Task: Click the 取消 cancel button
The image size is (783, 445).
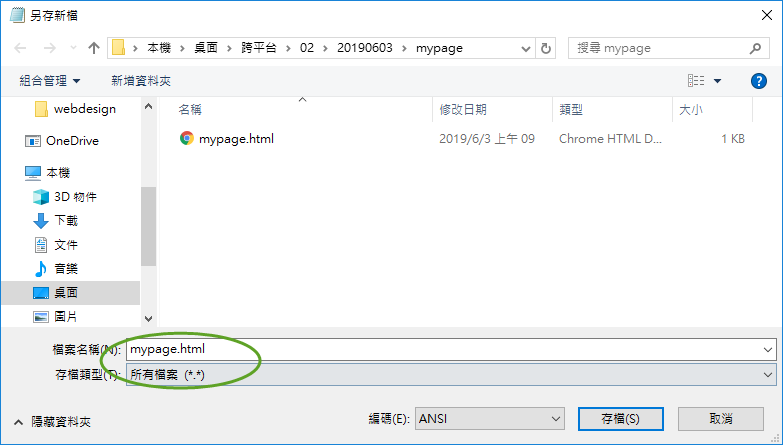Action: [721, 419]
